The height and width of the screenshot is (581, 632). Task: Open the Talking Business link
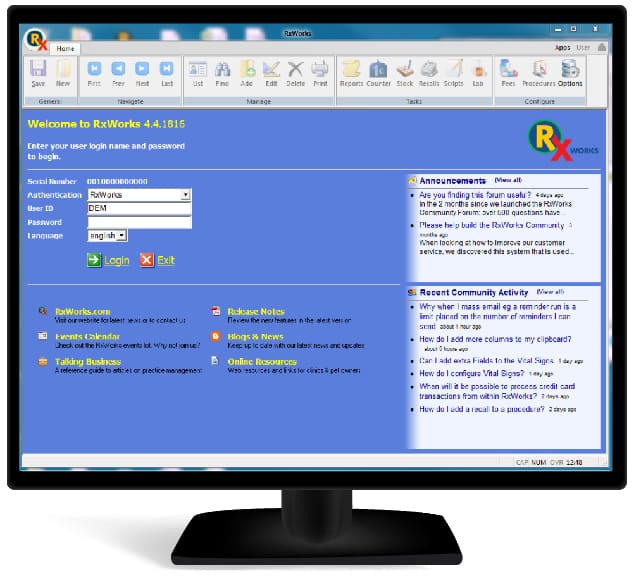pyautogui.click(x=88, y=362)
